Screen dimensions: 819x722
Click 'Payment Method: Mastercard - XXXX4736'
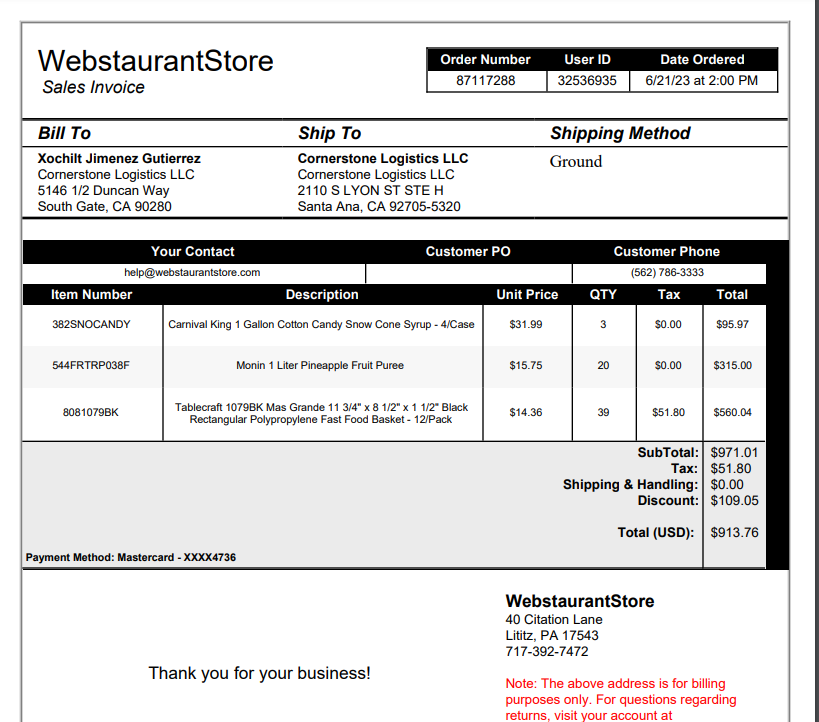[131, 557]
